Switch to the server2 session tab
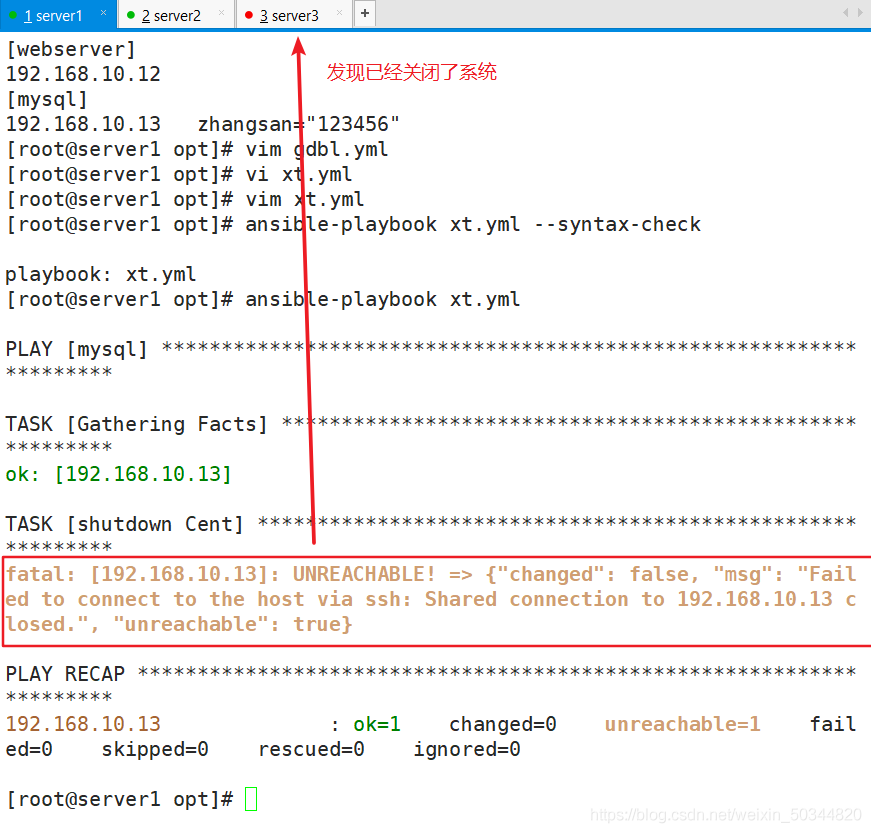Image resolution: width=871 pixels, height=833 pixels. point(176,15)
